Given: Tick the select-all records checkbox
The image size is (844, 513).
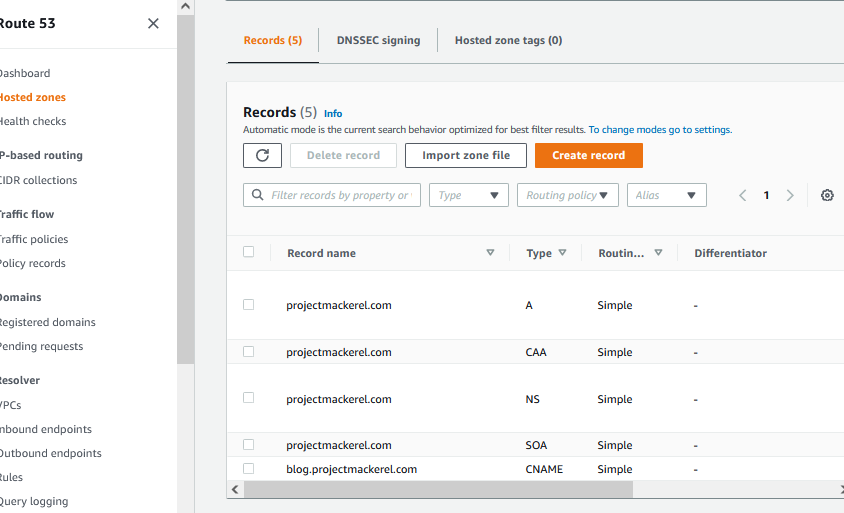Looking at the screenshot, I should pos(249,252).
